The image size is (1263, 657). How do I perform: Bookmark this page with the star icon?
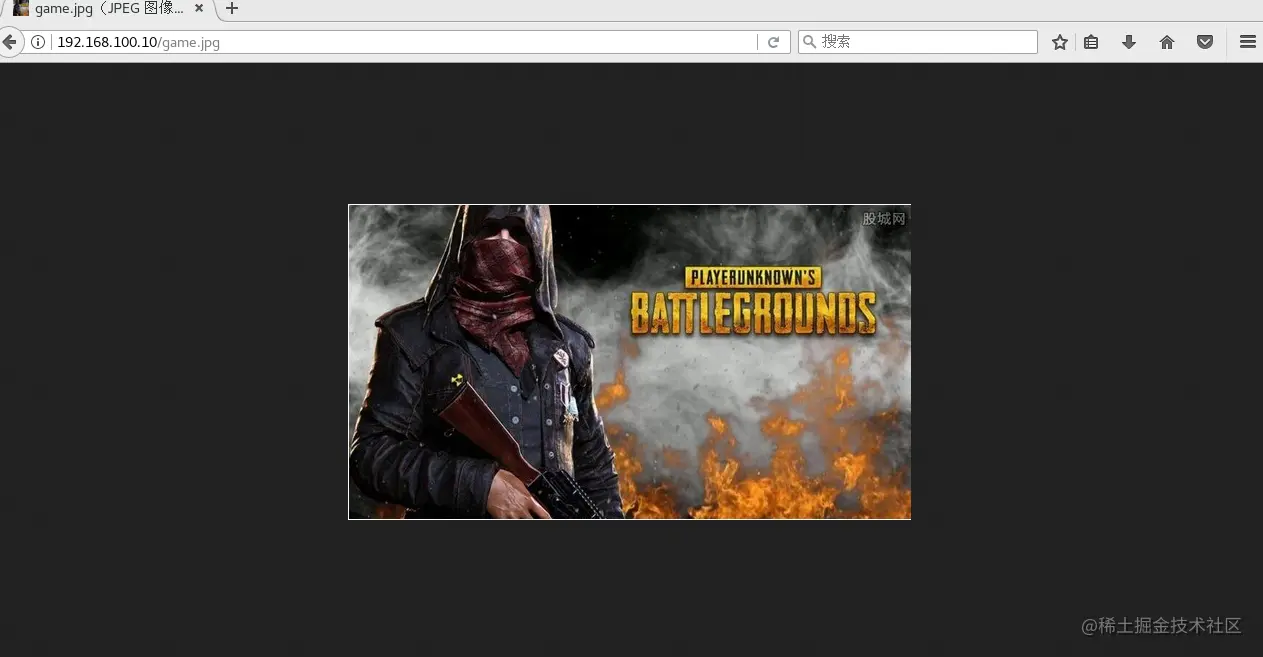[1060, 42]
